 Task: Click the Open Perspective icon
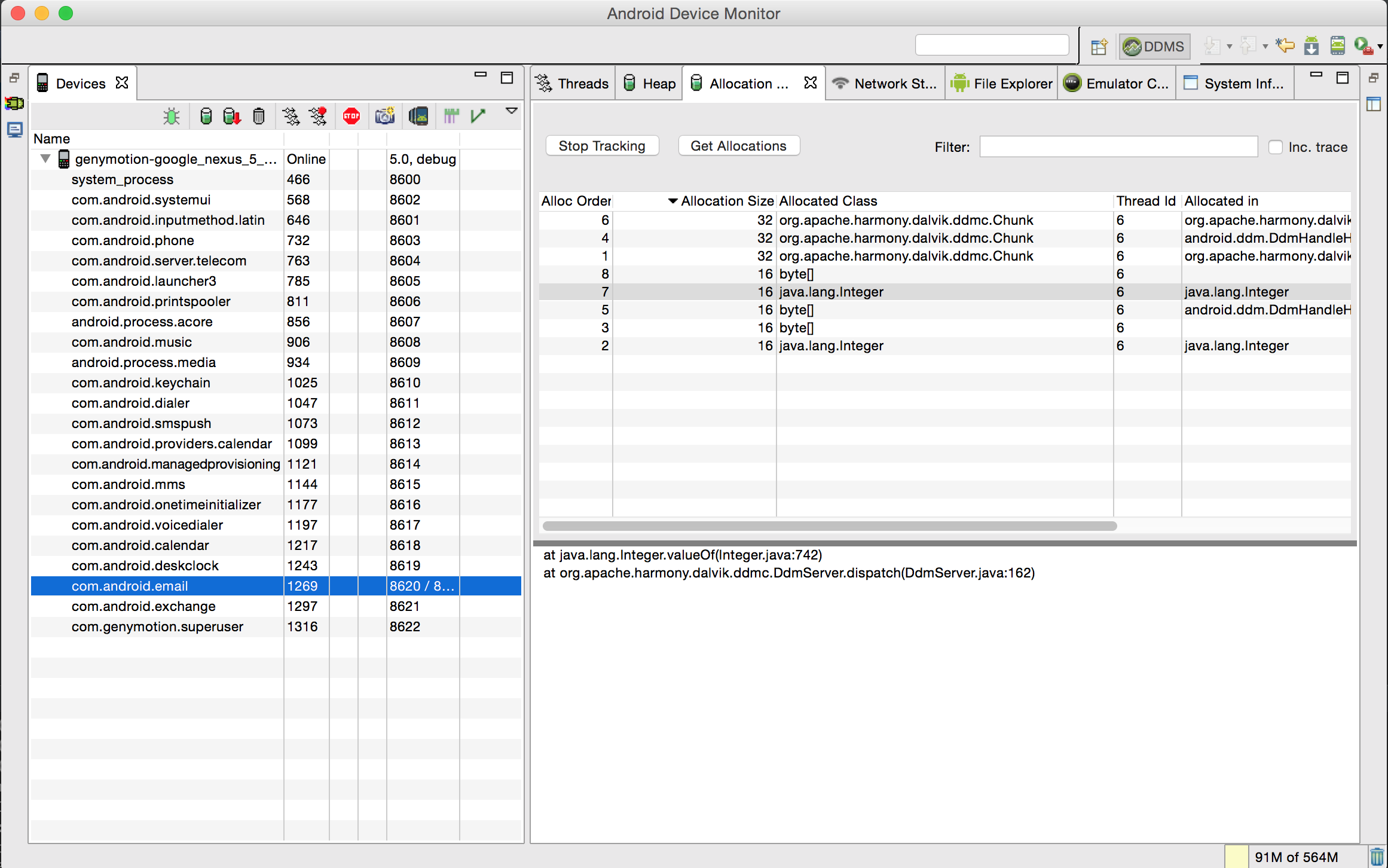tap(1099, 47)
